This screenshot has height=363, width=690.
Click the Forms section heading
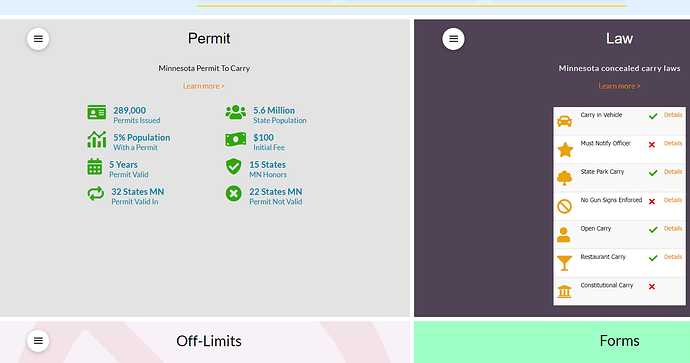[619, 341]
